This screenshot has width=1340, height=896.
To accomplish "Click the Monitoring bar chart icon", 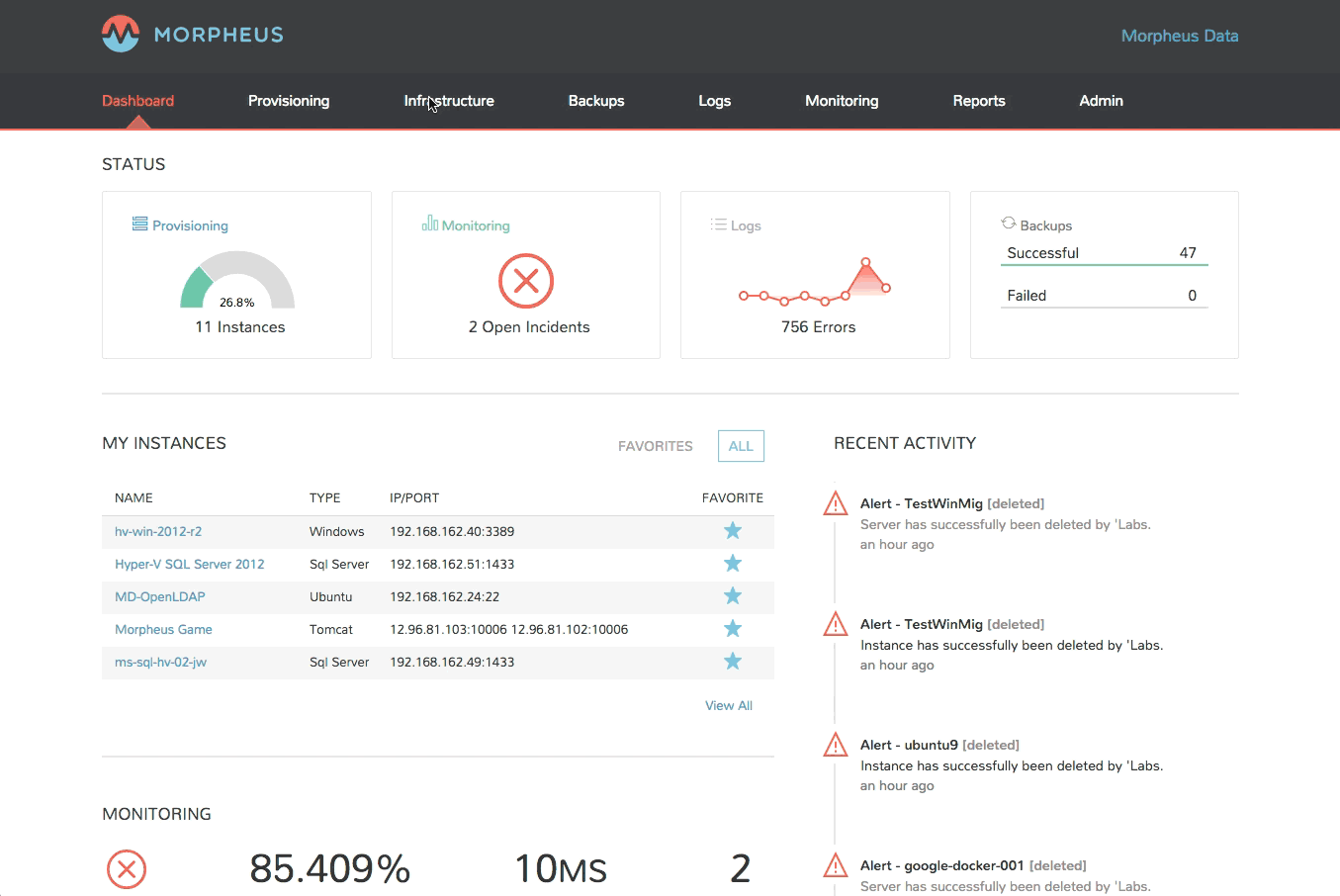I will (429, 224).
